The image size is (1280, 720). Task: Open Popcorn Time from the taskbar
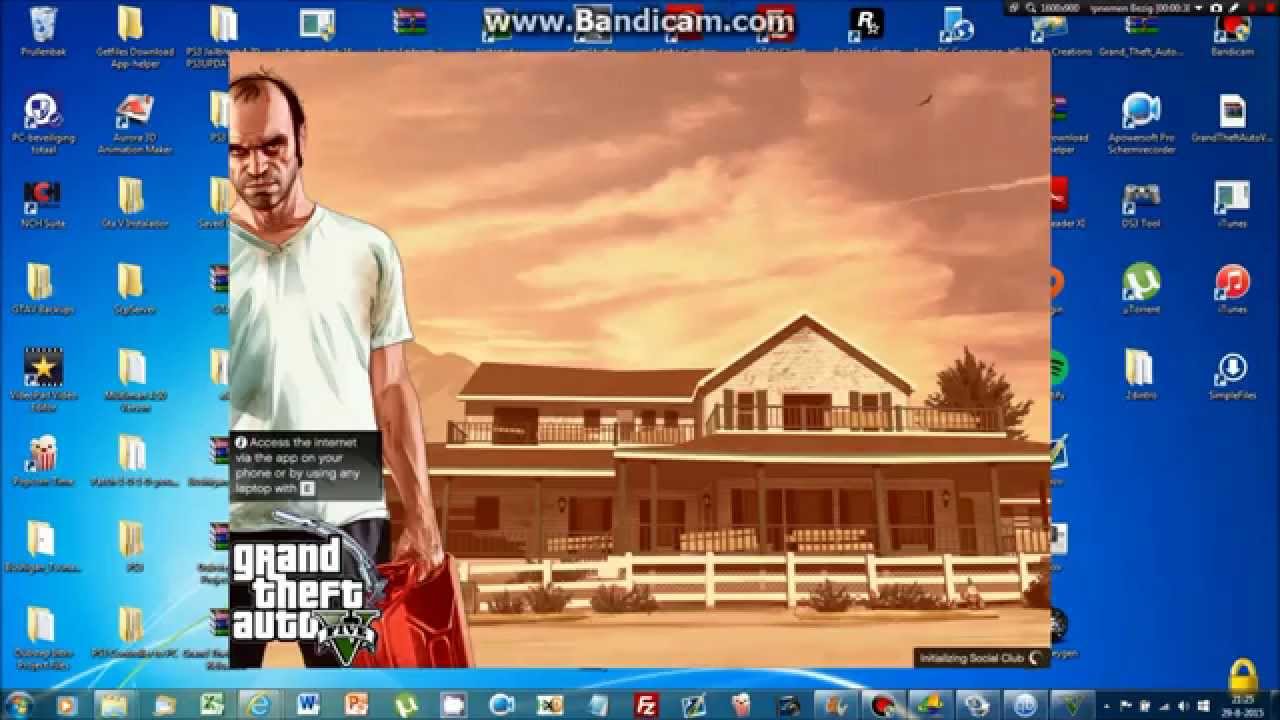coord(743,704)
